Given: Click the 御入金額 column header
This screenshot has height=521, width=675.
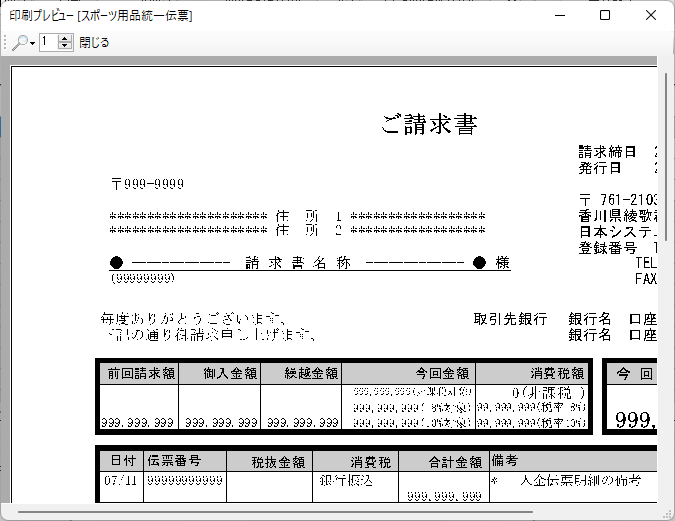Looking at the screenshot, I should pyautogui.click(x=220, y=373).
